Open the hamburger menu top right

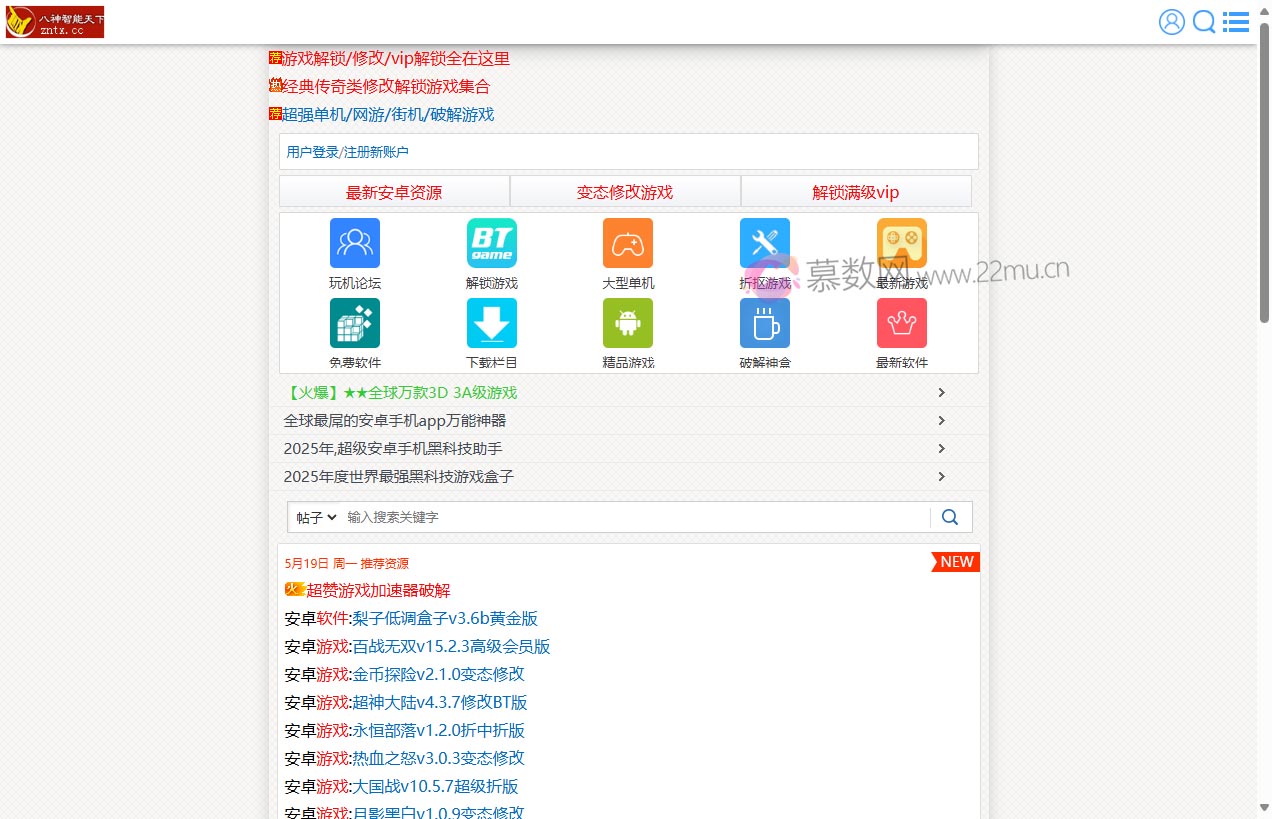click(x=1236, y=21)
